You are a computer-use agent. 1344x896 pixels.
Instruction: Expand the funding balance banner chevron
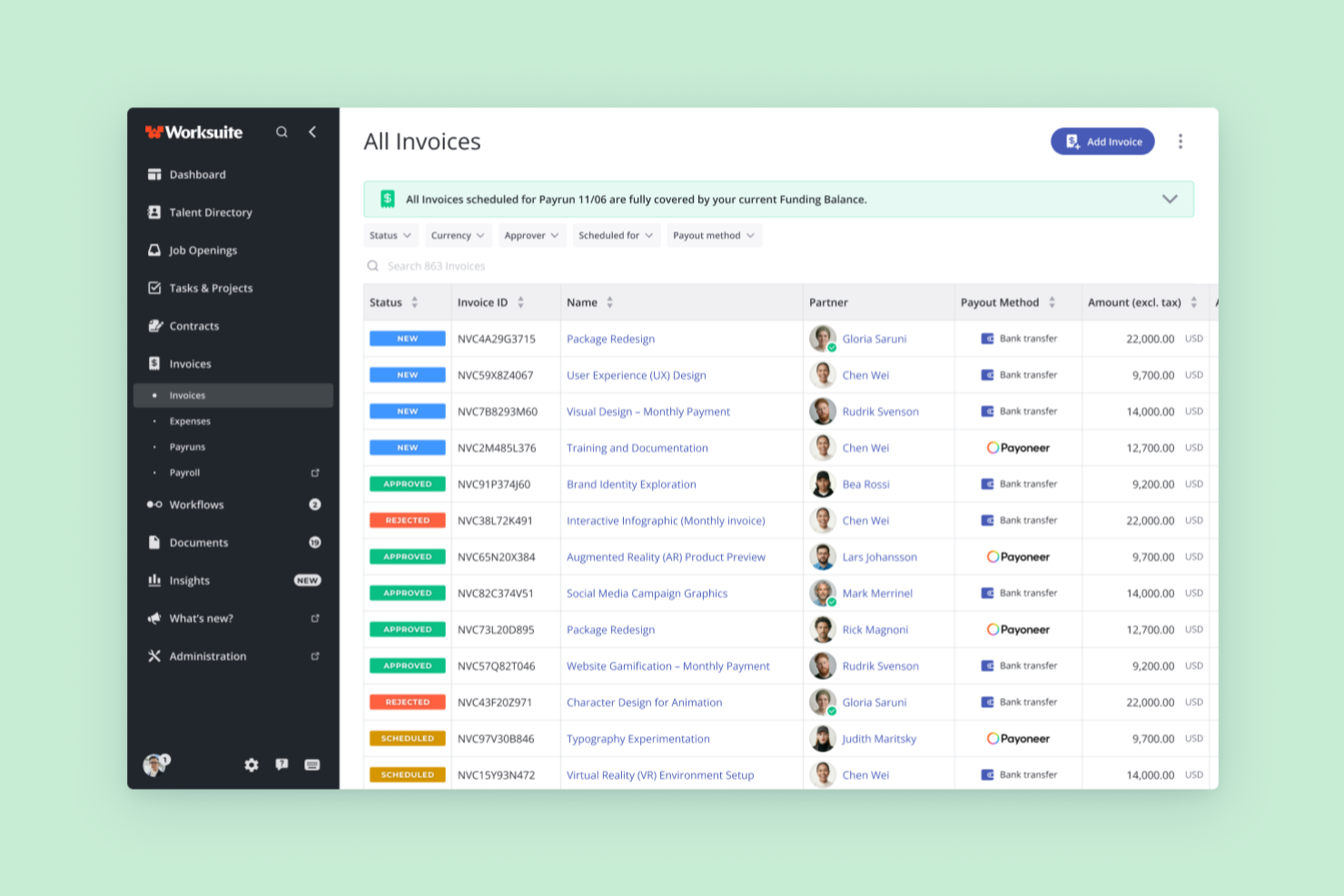[1170, 199]
